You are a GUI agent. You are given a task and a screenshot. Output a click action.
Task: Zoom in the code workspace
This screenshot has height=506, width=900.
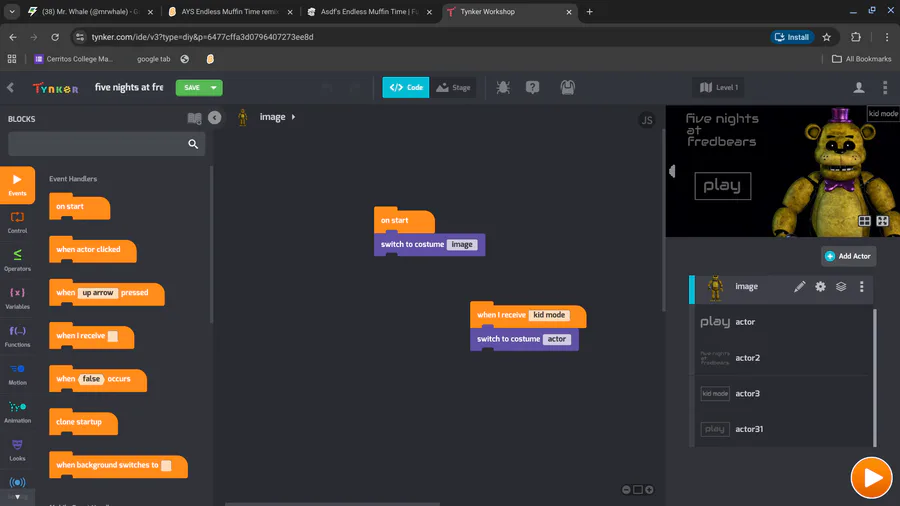(649, 489)
